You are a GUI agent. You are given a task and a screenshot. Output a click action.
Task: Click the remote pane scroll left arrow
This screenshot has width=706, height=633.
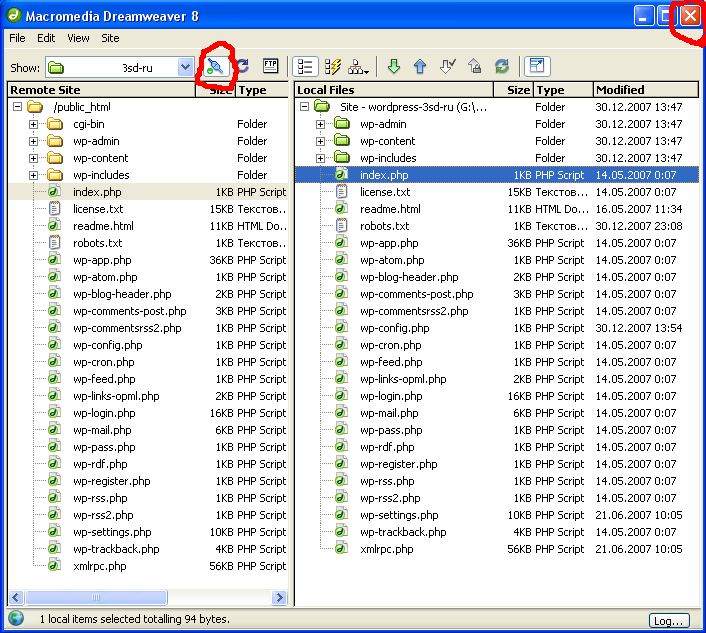(x=16, y=597)
